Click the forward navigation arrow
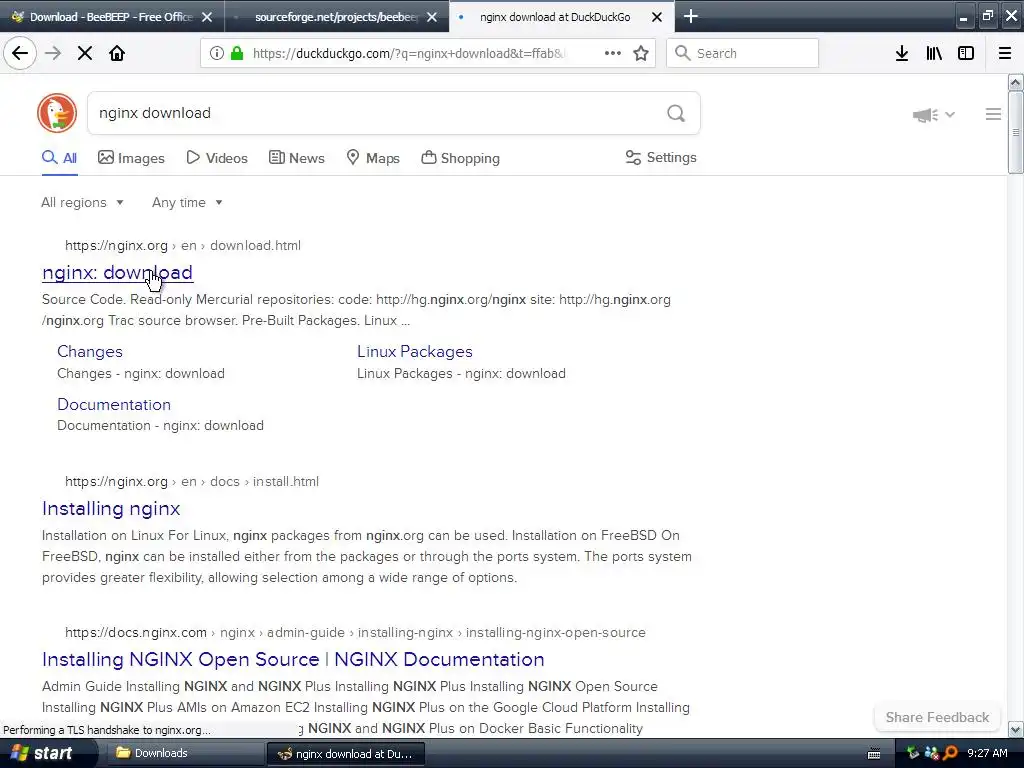Image resolution: width=1024 pixels, height=768 pixels. tap(53, 53)
